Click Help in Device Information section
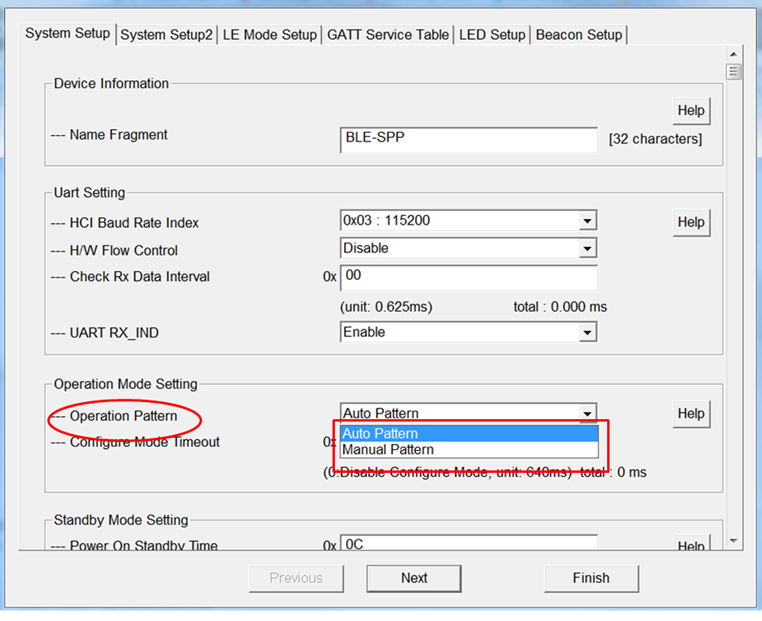The height and width of the screenshot is (621, 762). tap(690, 111)
